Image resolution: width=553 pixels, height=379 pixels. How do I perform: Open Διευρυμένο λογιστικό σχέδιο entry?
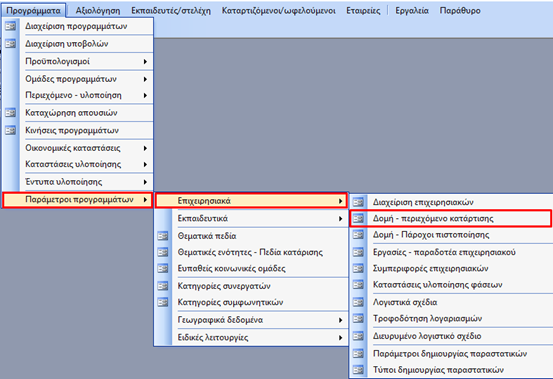pos(451,336)
